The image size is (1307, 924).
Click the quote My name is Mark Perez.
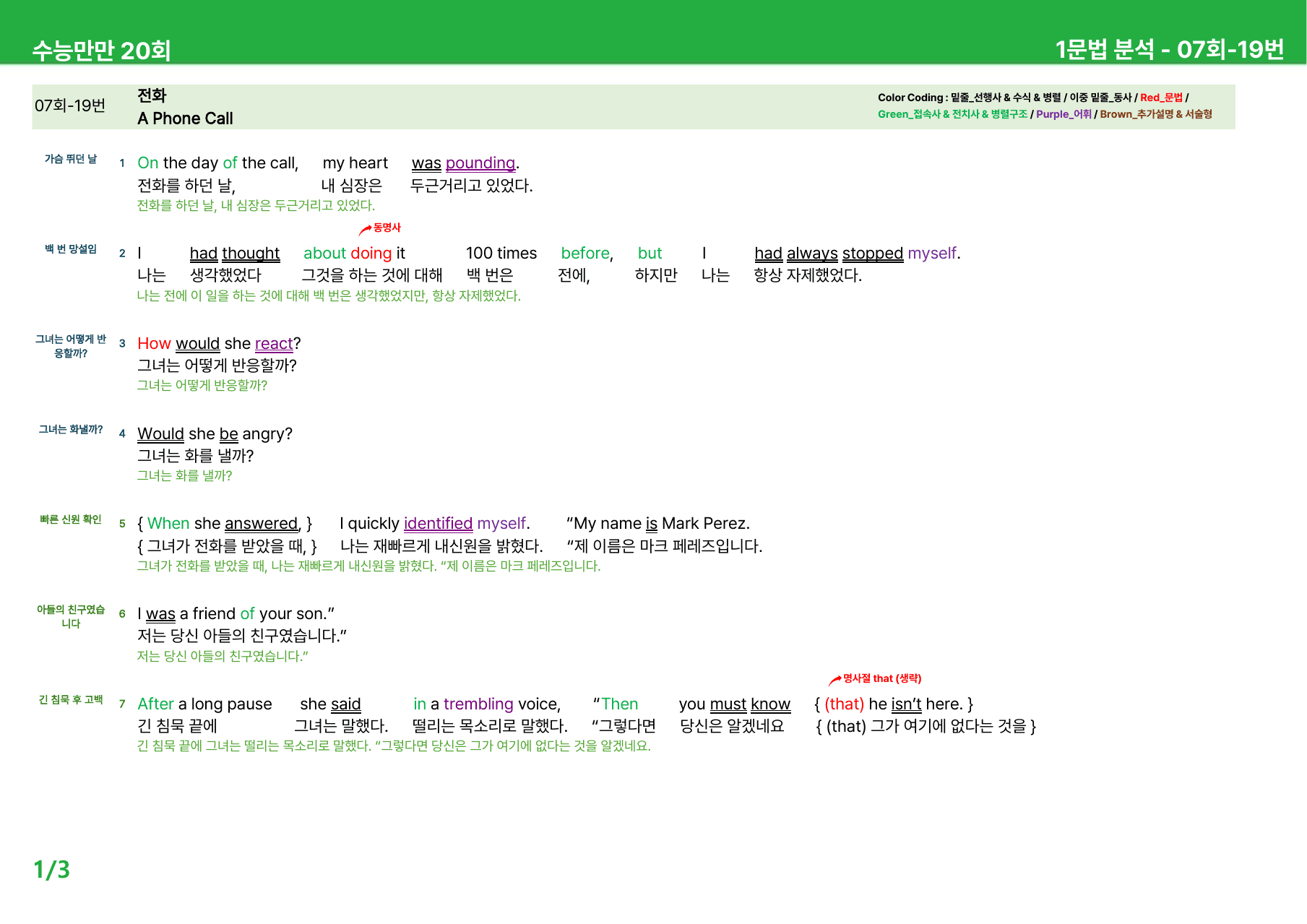[x=658, y=524]
